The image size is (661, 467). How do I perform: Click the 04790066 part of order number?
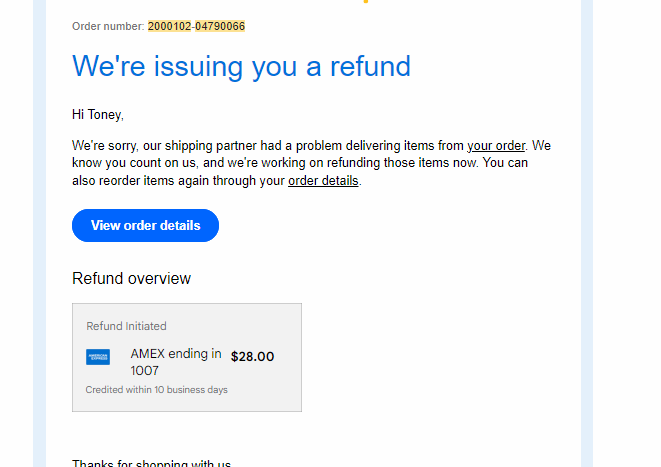tap(220, 26)
